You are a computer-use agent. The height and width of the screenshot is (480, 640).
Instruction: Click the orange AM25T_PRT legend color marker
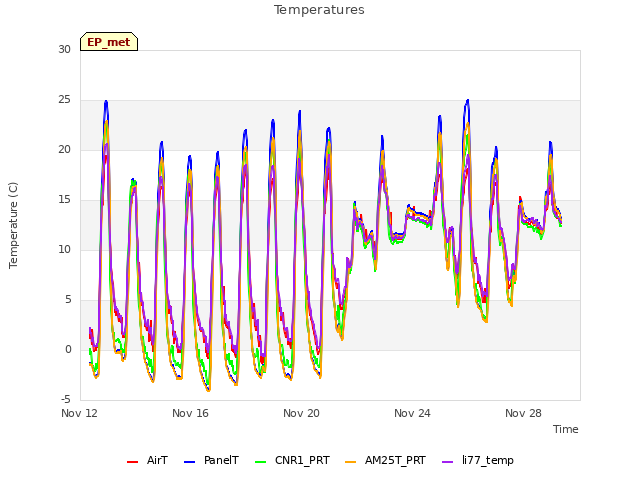(x=351, y=462)
